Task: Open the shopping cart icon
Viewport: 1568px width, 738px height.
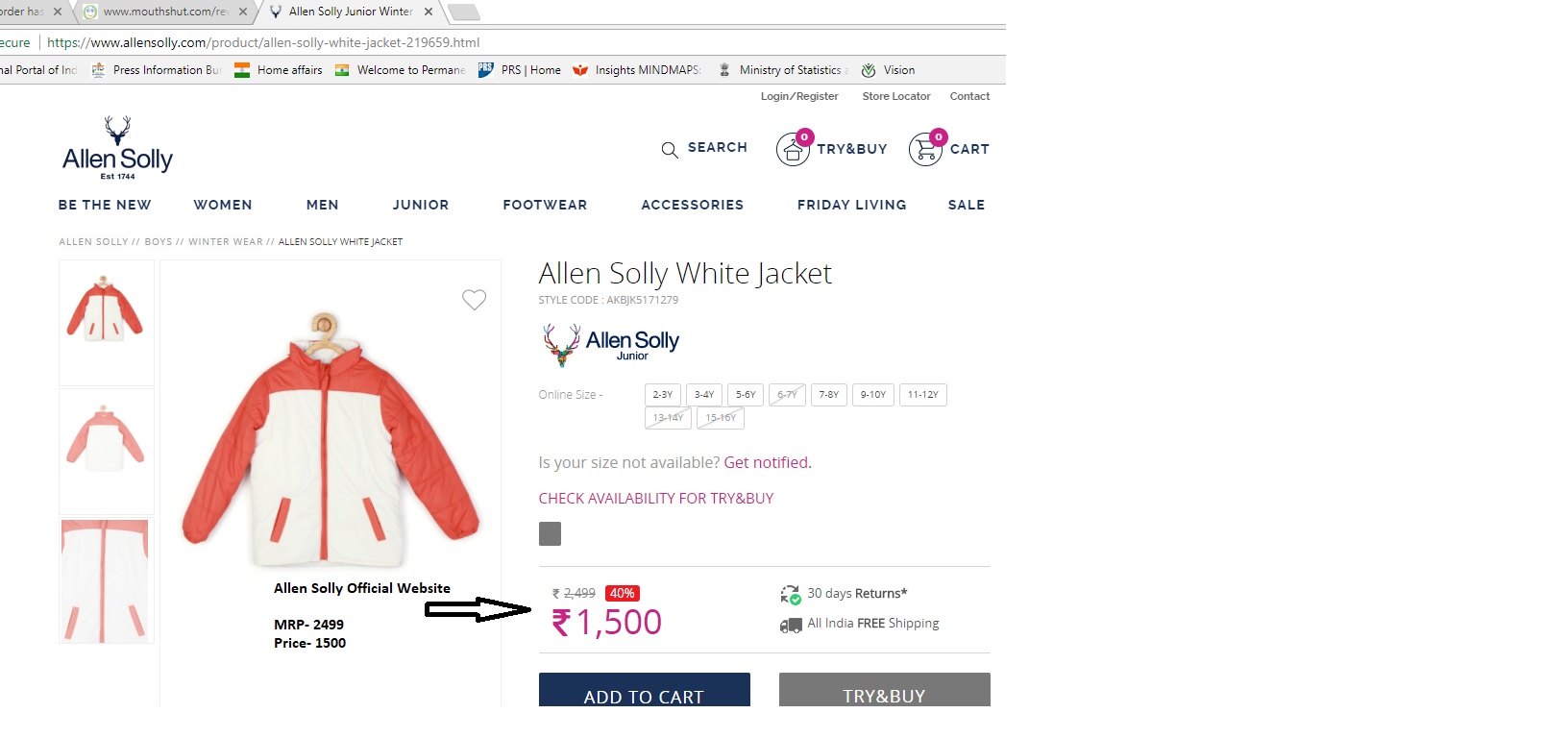Action: (926, 149)
